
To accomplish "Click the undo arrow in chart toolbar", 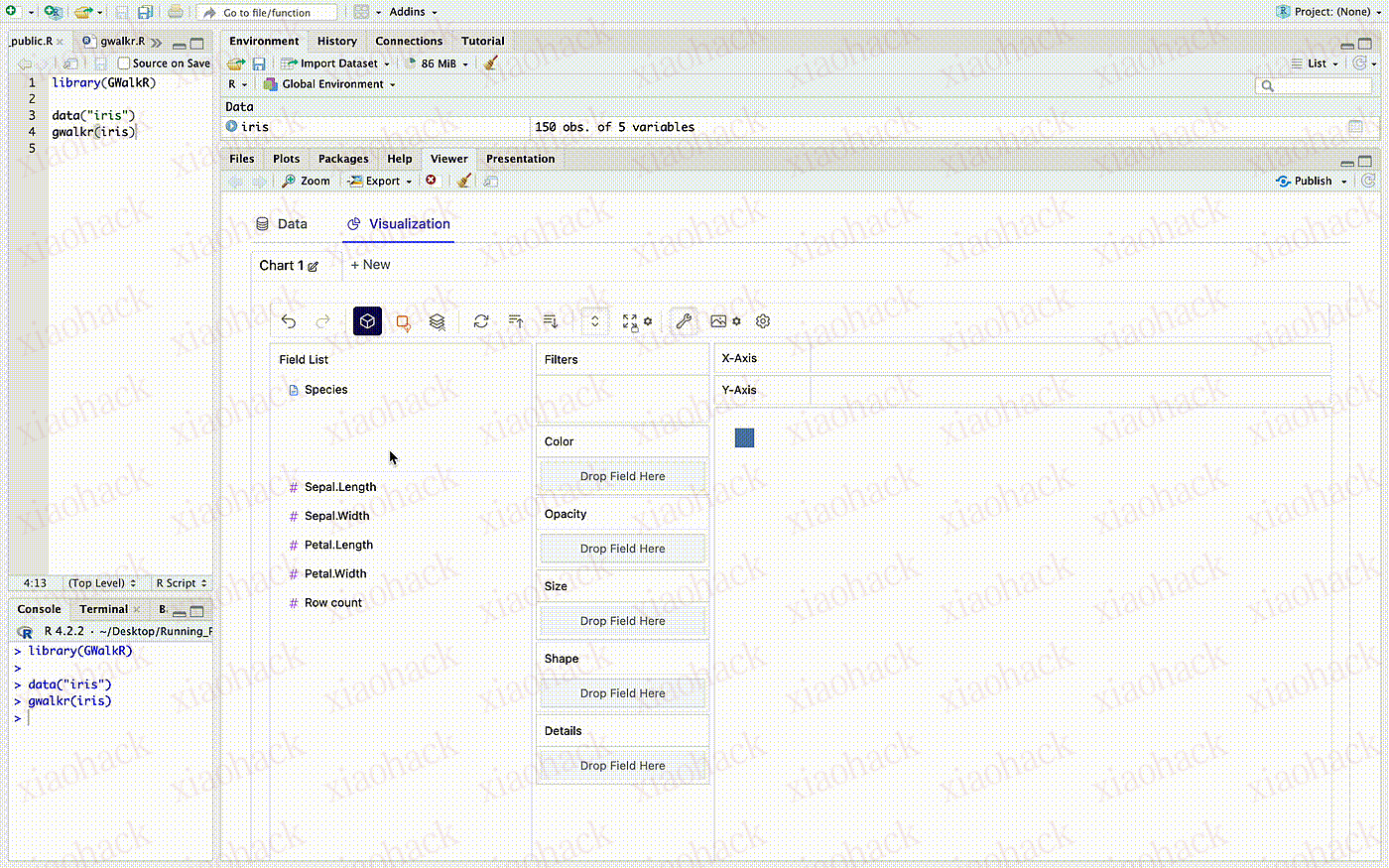I will [x=289, y=321].
